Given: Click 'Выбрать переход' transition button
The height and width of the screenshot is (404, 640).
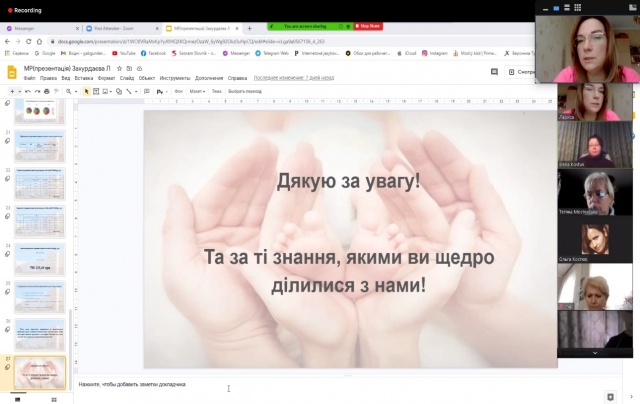Looking at the screenshot, I should pyautogui.click(x=245, y=91).
